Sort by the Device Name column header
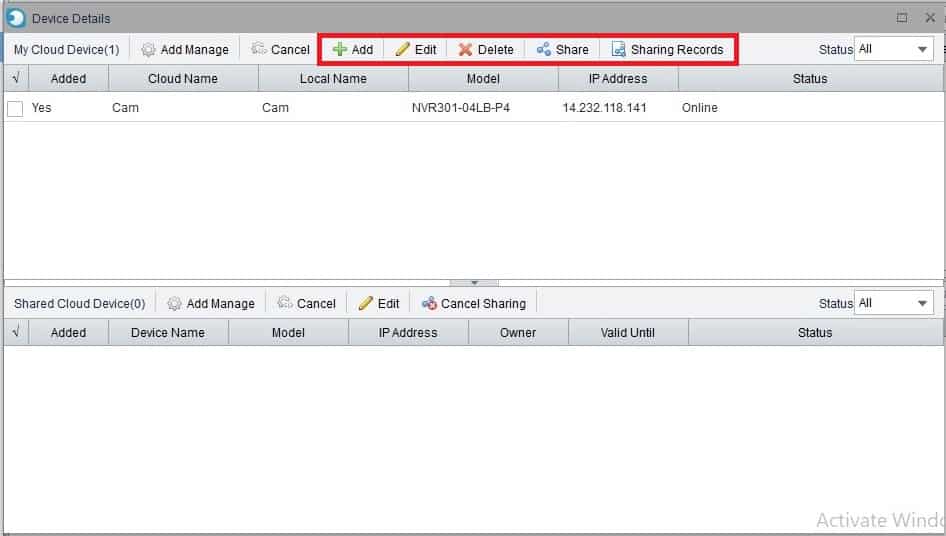 [x=168, y=333]
